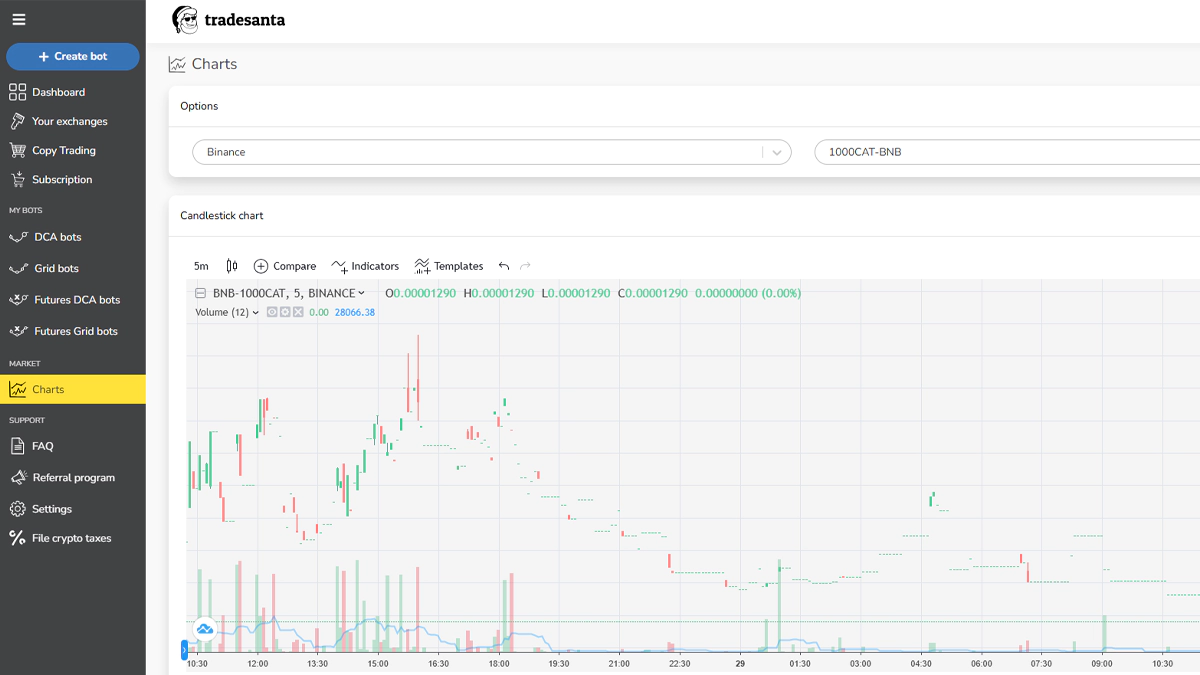This screenshot has width=1200, height=675.
Task: Click Compare to add symbol
Action: tap(285, 266)
